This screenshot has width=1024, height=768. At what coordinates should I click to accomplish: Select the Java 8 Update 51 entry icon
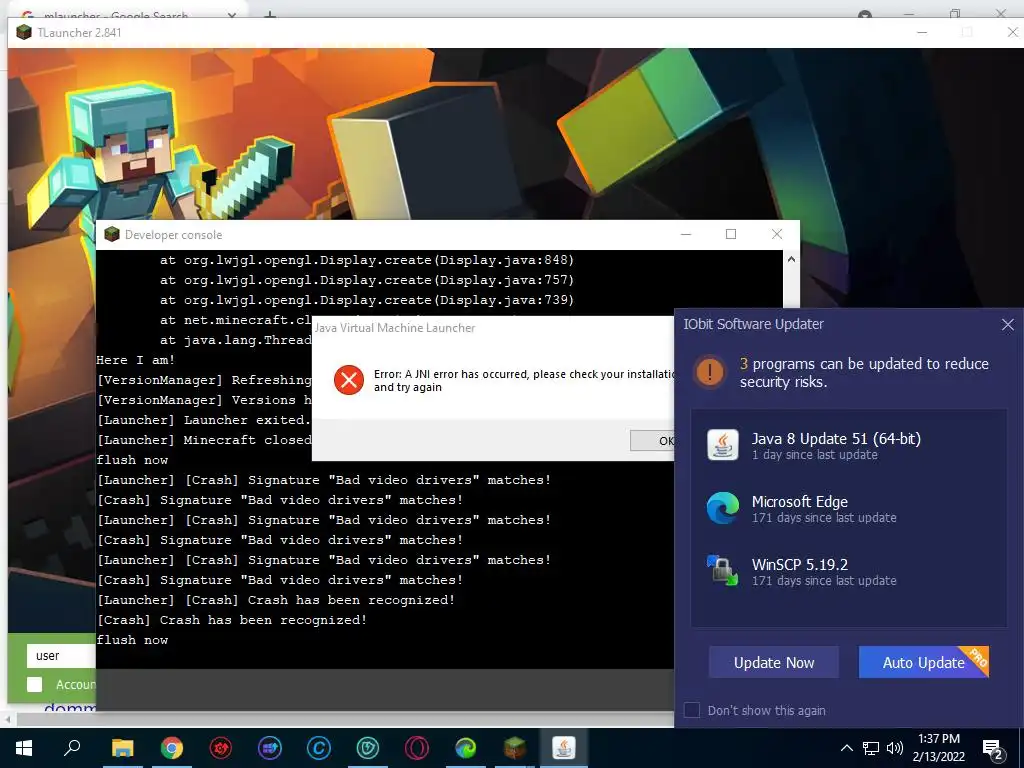pyautogui.click(x=723, y=445)
